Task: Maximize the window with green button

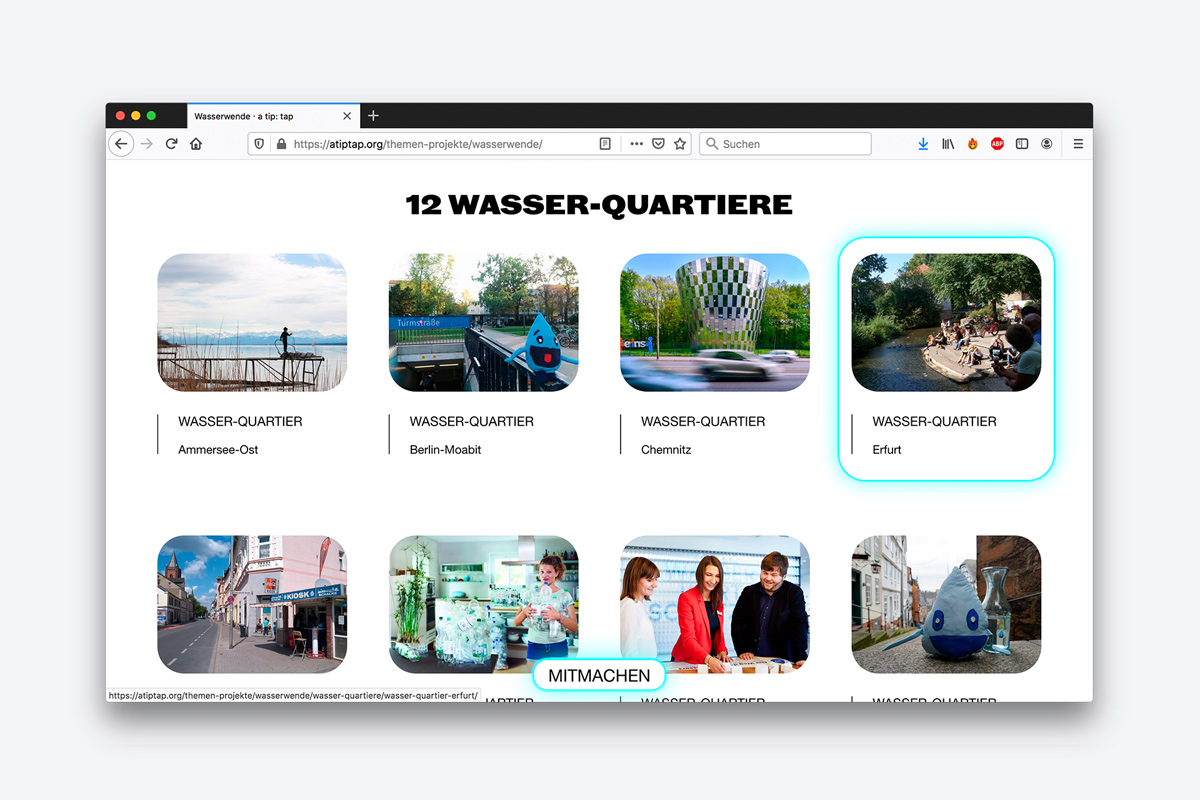Action: tap(152, 116)
